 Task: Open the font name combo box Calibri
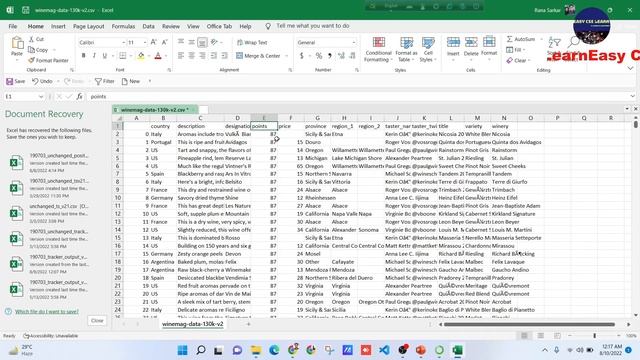(101, 42)
